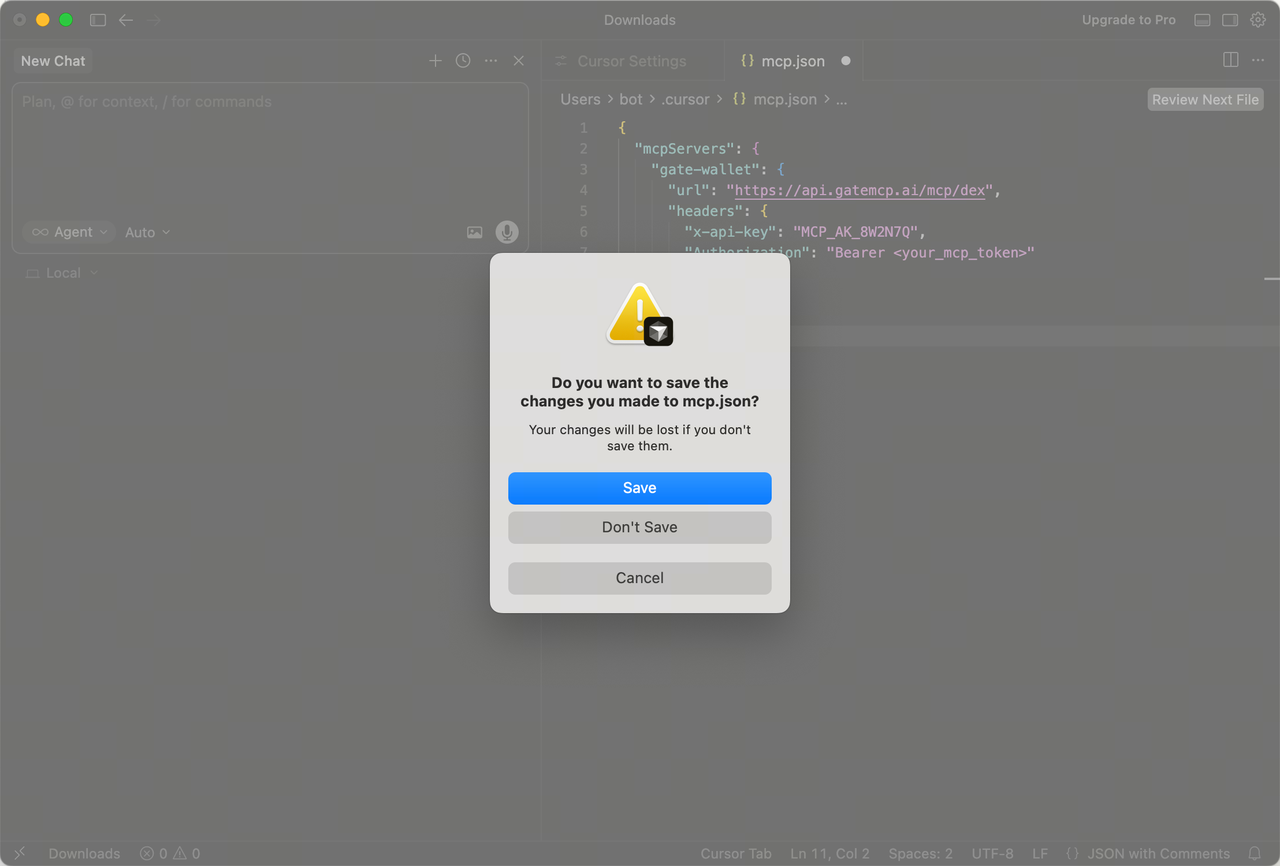Switch to the Cursor Settings tab
The height and width of the screenshot is (866, 1280).
(631, 61)
